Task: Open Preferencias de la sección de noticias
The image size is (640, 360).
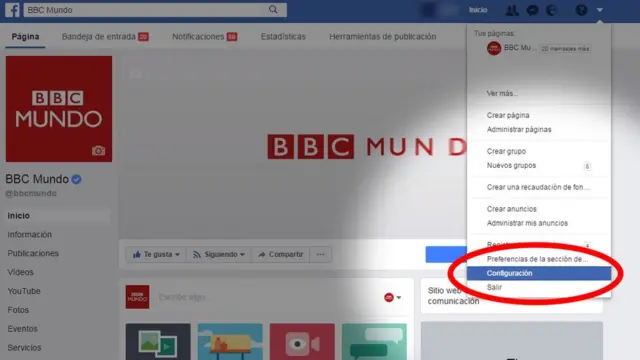Action: 537,259
